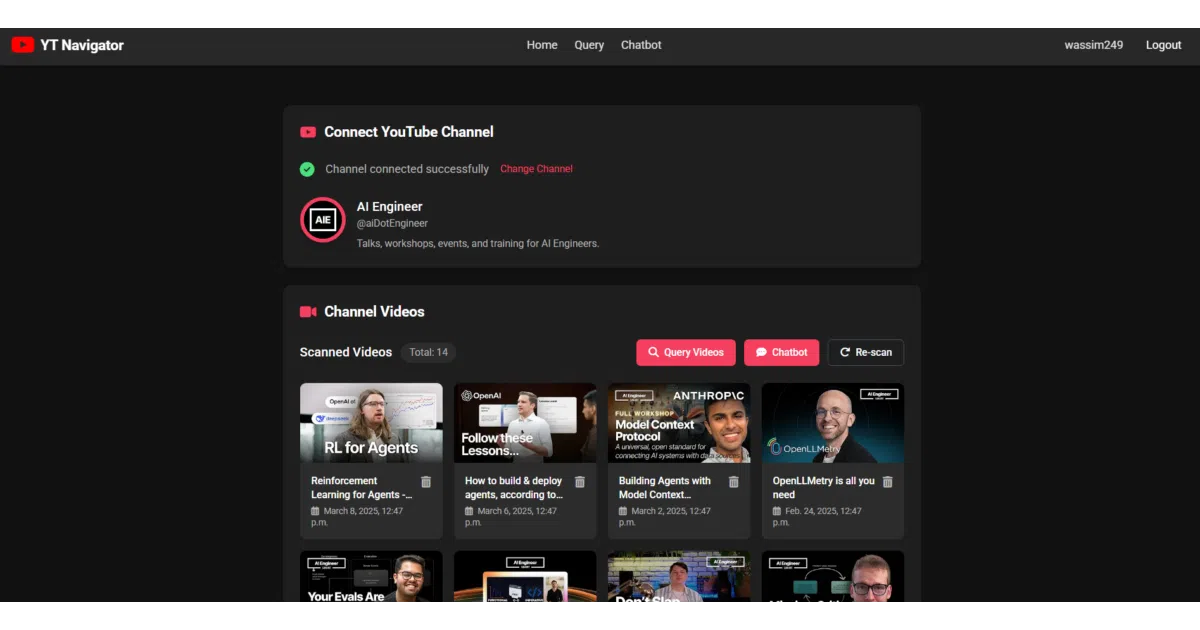Click the Change Channel link

[x=536, y=169]
